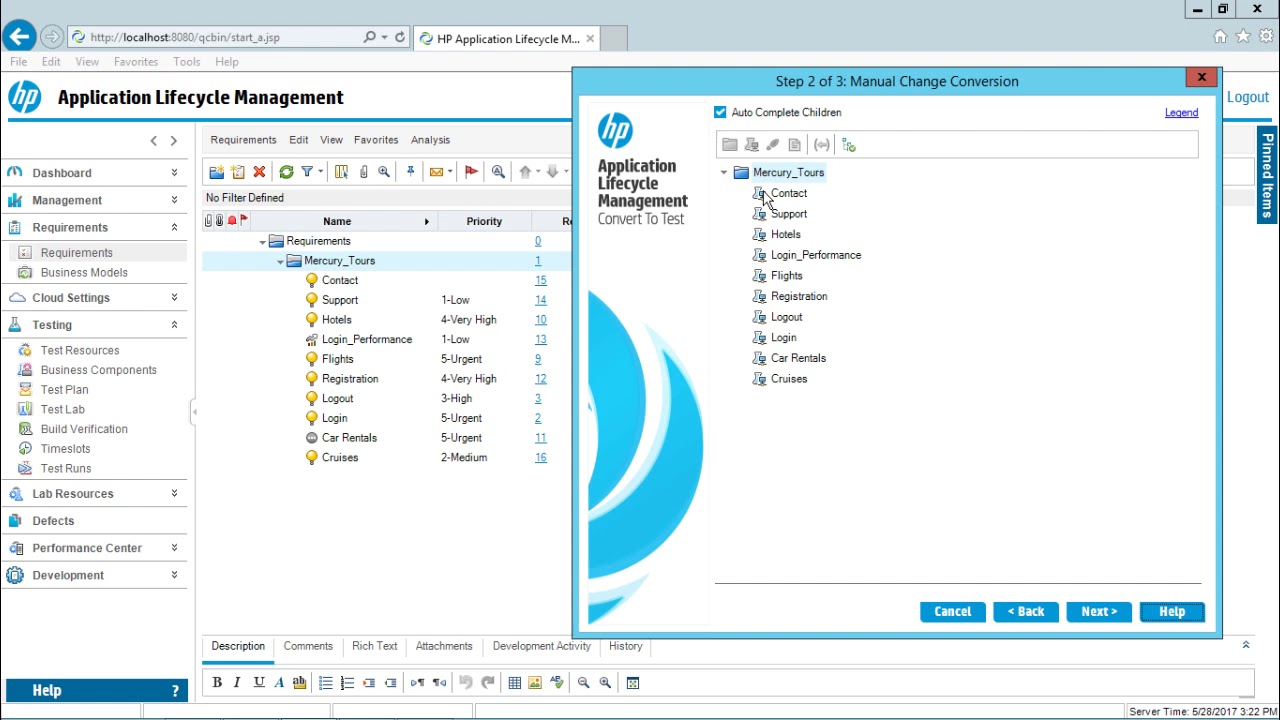
Task: Click the New Folder toolbar icon
Action: [216, 172]
